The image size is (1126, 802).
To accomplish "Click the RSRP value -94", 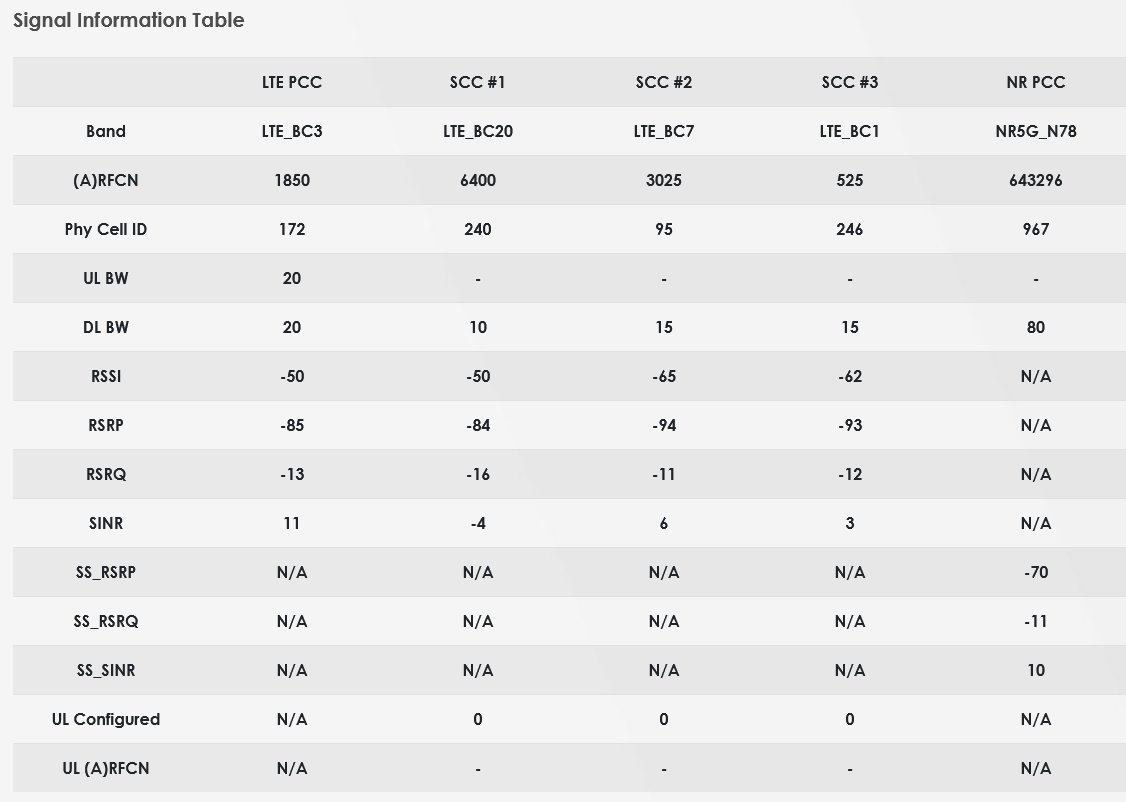I will [664, 425].
